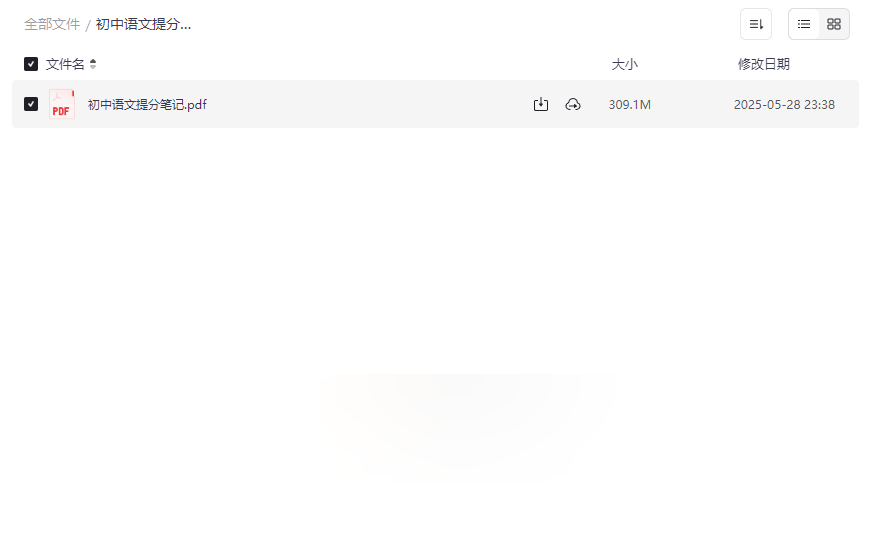Uncheck the select-all checkbox in header

pos(31,64)
